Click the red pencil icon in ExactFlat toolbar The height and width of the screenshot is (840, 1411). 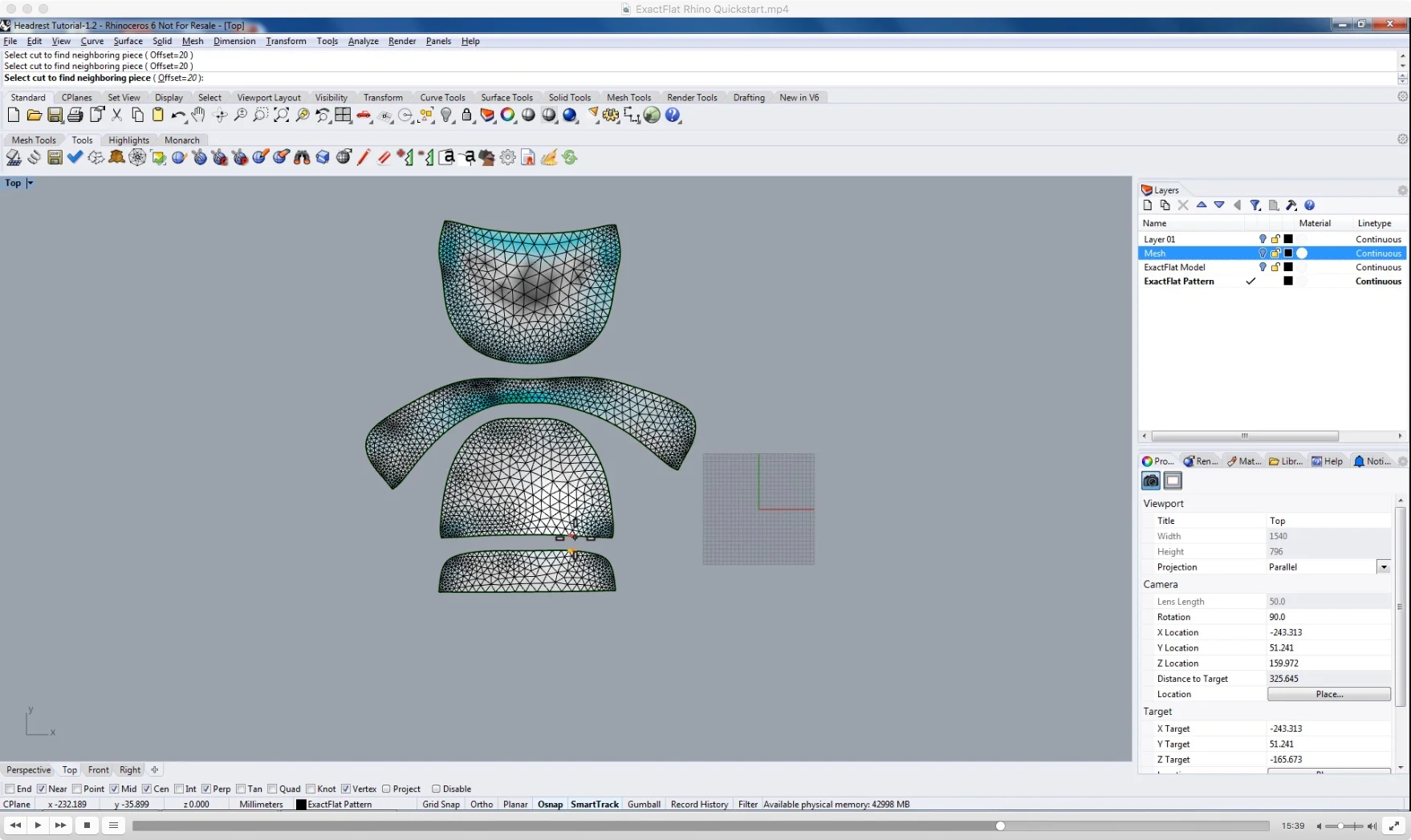click(x=364, y=157)
